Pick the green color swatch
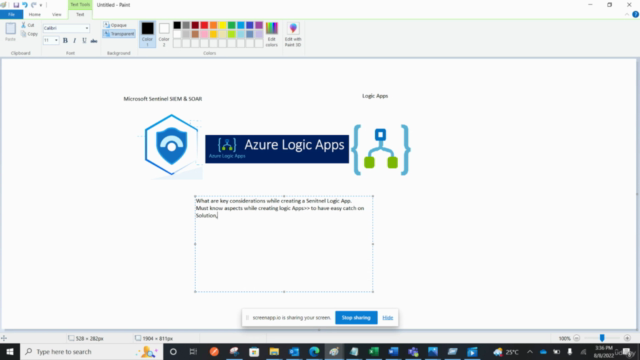This screenshot has width=640, height=360. click(x=231, y=25)
